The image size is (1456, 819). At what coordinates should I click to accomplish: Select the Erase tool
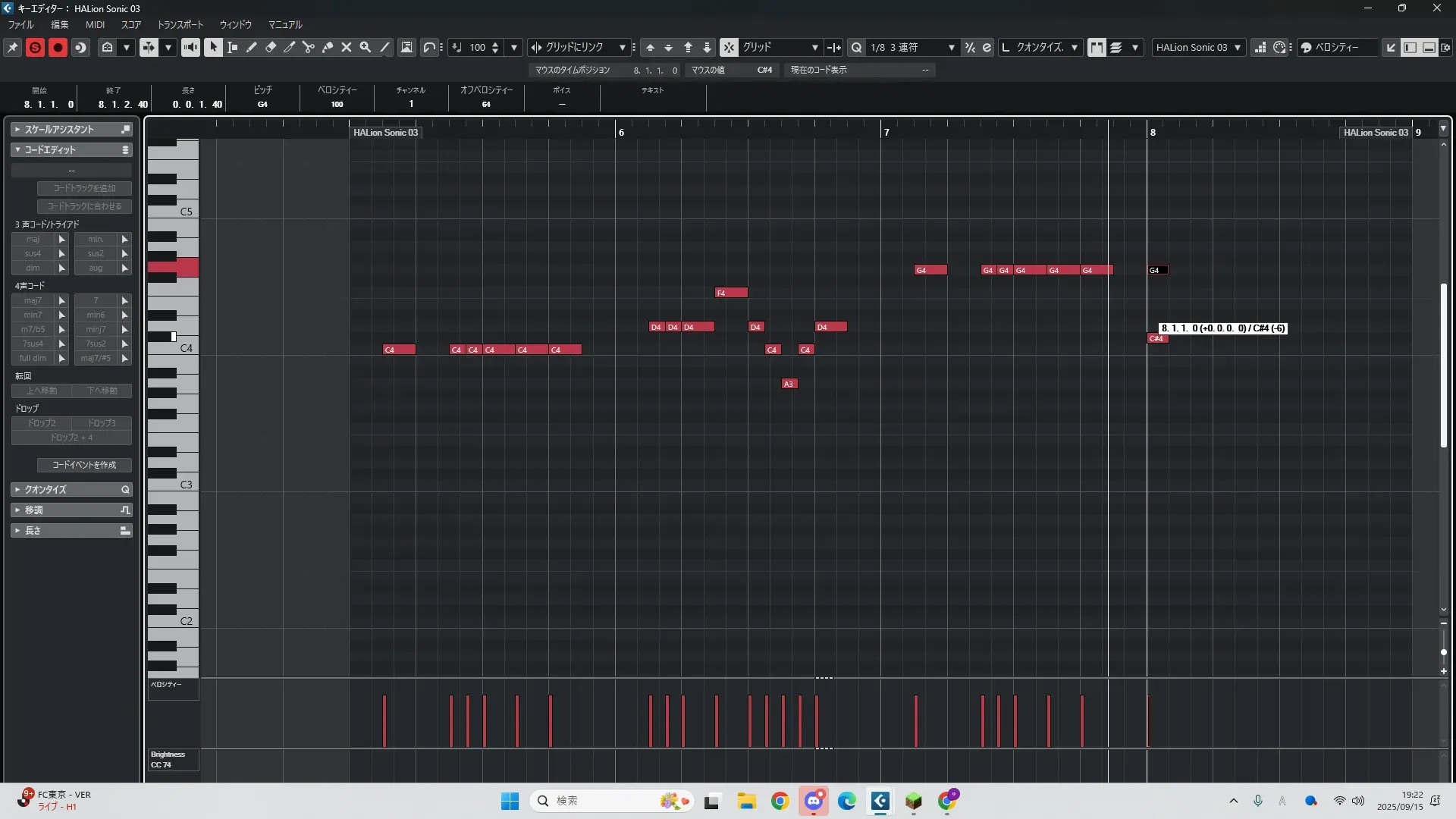click(x=271, y=47)
